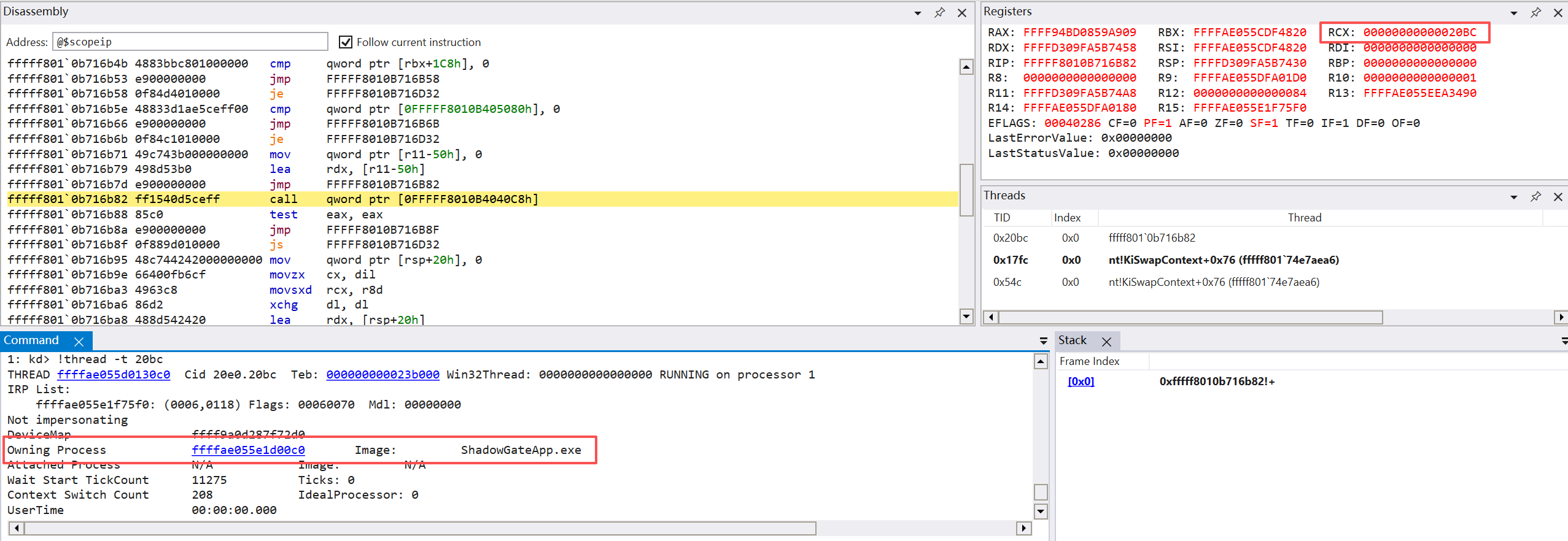Image resolution: width=1568 pixels, height=541 pixels.
Task: Click the RSP register value FFFFD309FA5B7430
Action: coord(1249,63)
